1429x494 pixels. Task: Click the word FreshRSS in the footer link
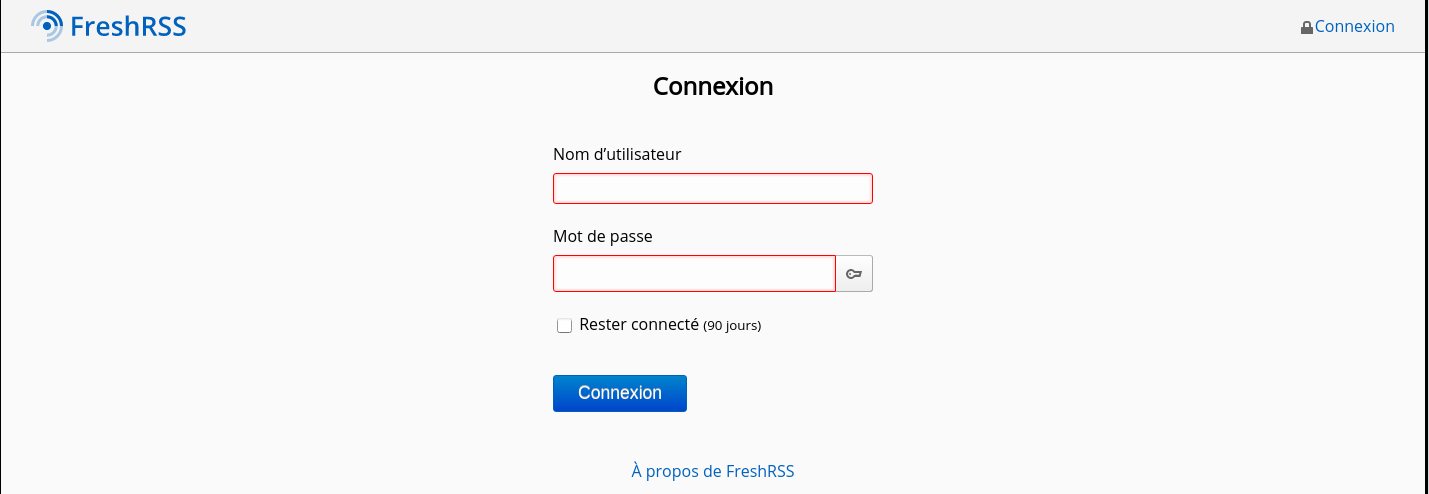coord(760,471)
